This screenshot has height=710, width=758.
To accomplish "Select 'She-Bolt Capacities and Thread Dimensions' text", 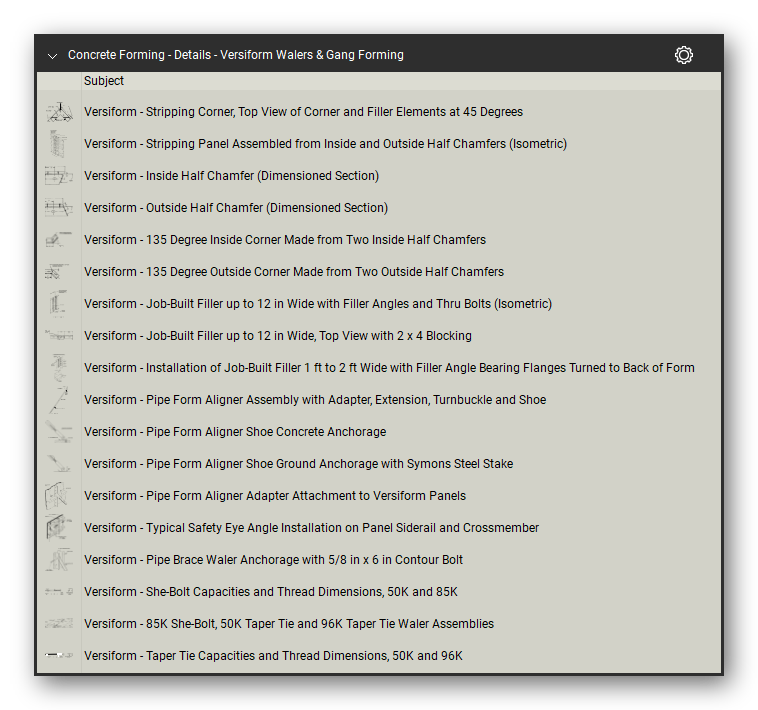I will (271, 591).
